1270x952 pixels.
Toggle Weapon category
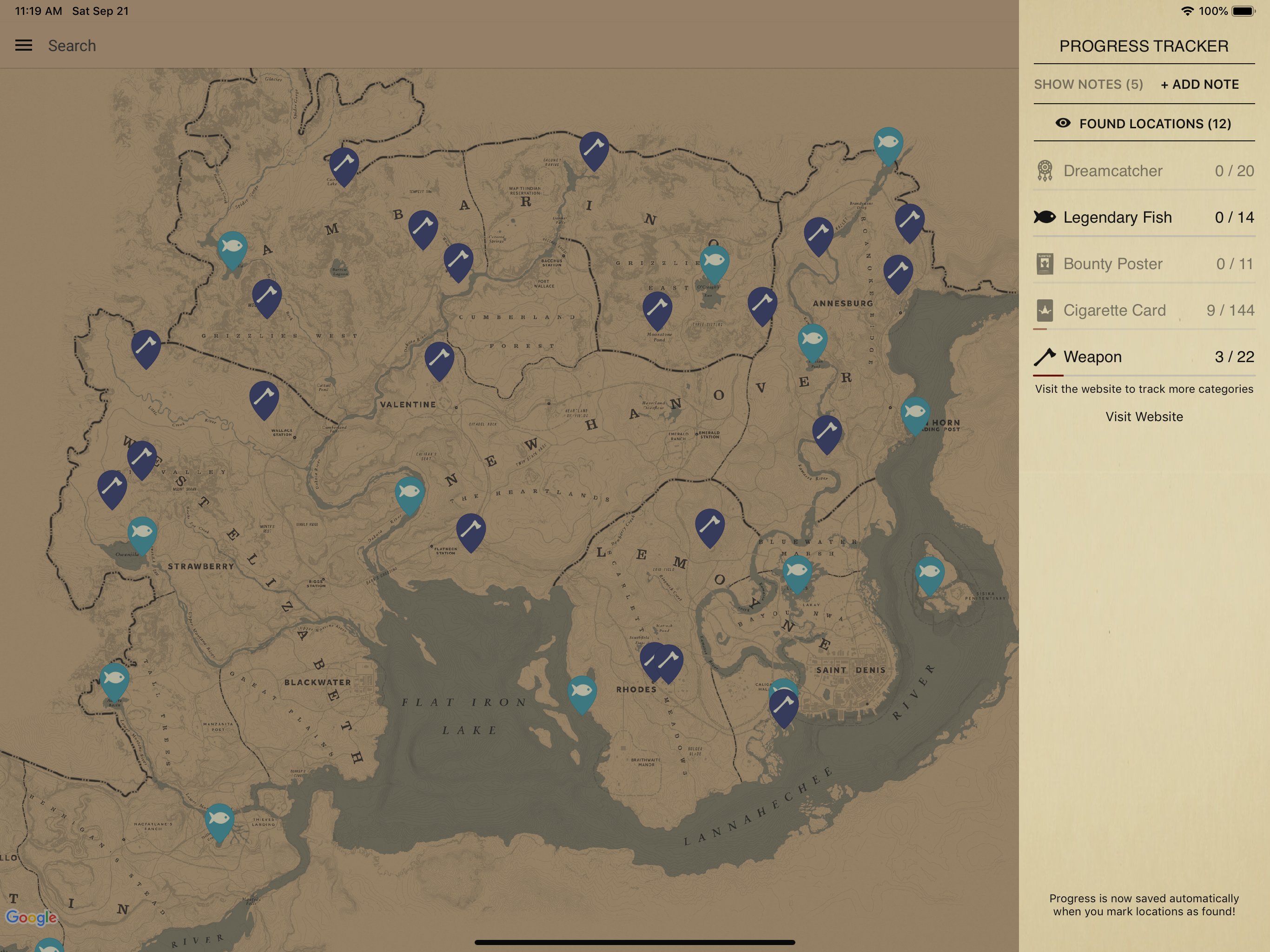1144,357
